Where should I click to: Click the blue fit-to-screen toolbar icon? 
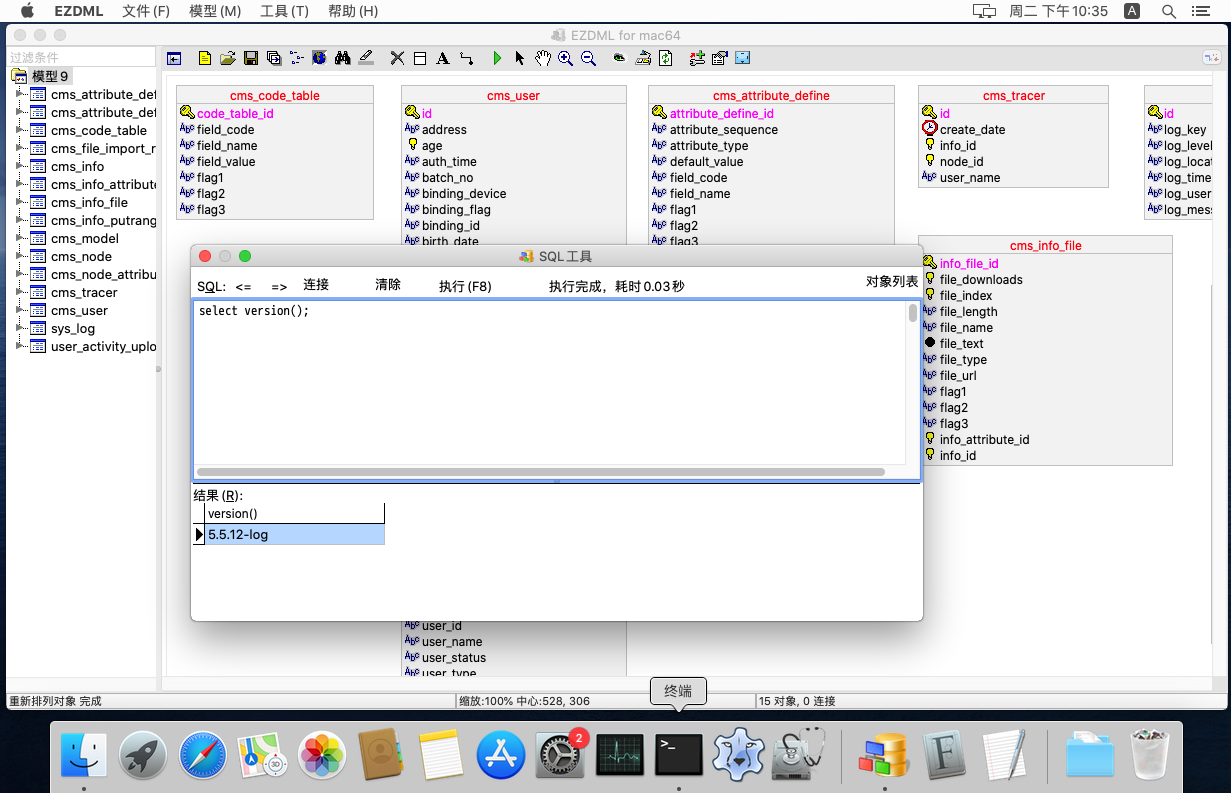click(x=743, y=59)
